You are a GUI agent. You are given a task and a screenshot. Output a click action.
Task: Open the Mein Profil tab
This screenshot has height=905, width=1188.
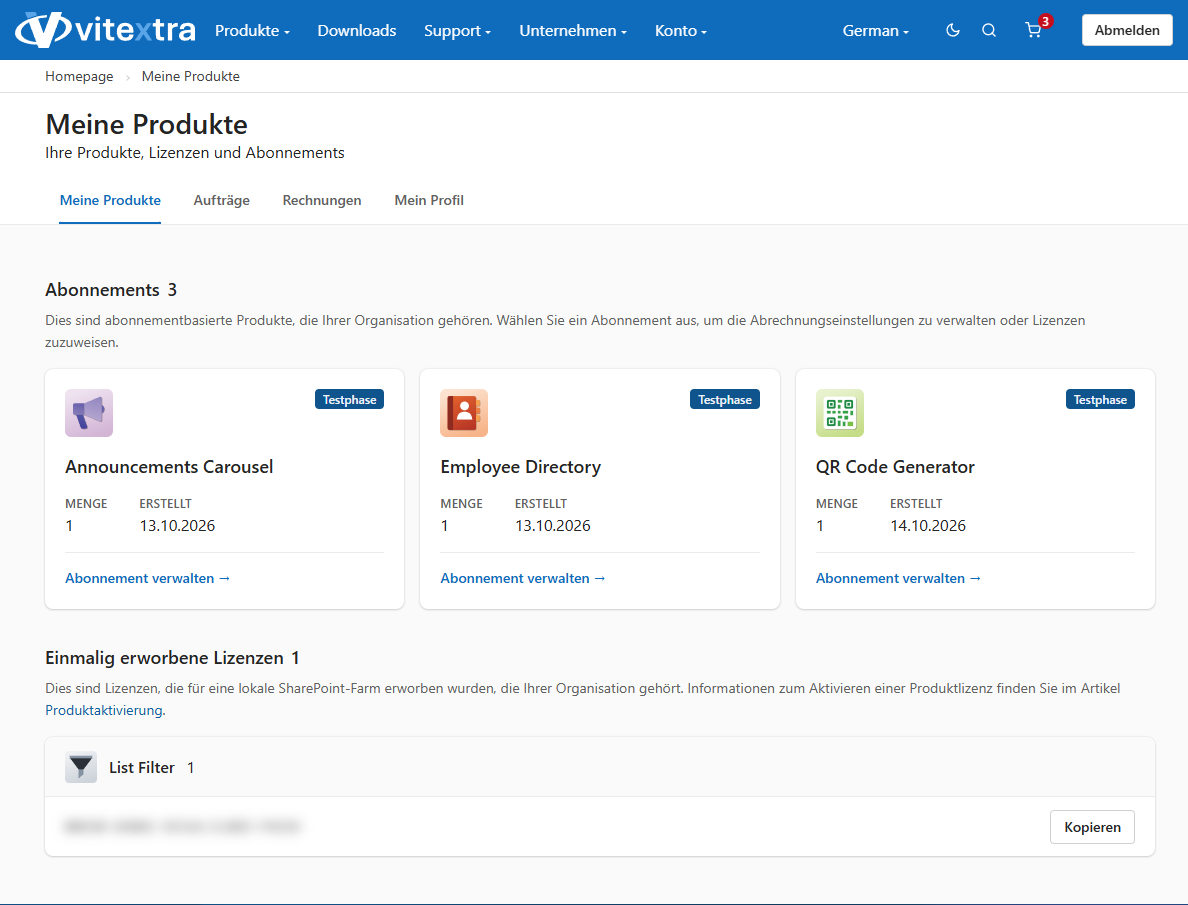click(x=429, y=200)
